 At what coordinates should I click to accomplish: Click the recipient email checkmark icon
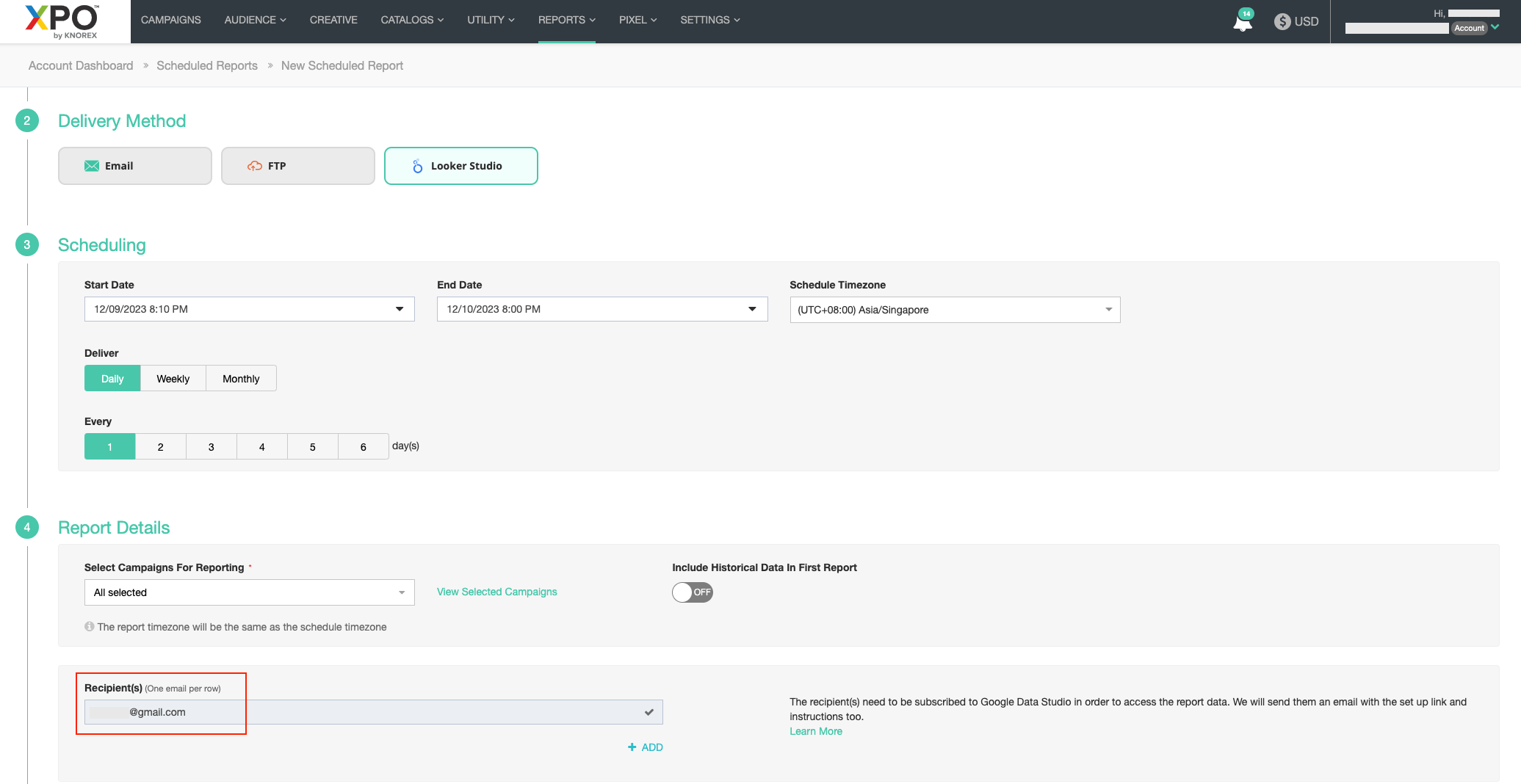pos(649,712)
